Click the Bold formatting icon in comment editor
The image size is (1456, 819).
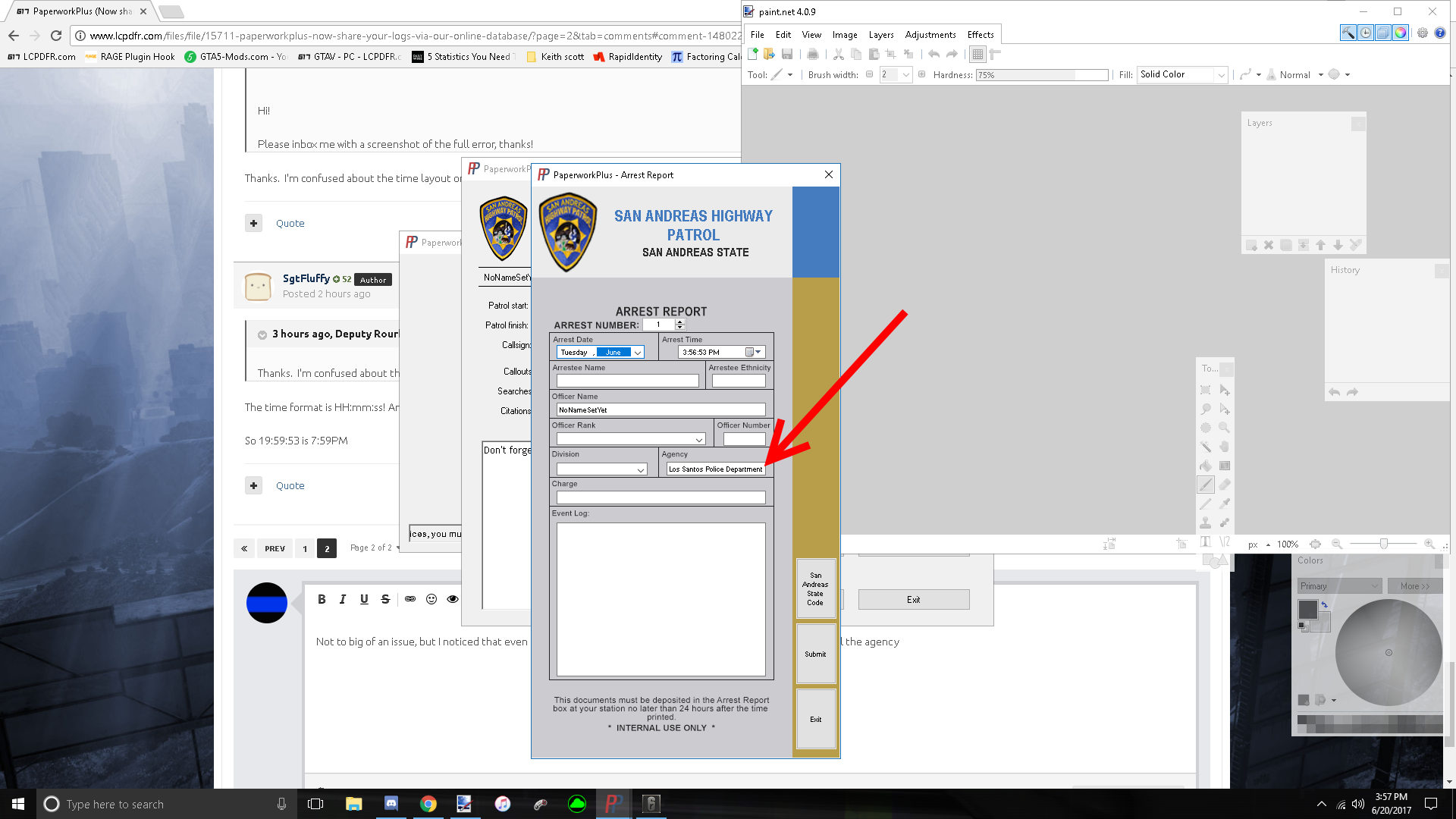pos(322,599)
